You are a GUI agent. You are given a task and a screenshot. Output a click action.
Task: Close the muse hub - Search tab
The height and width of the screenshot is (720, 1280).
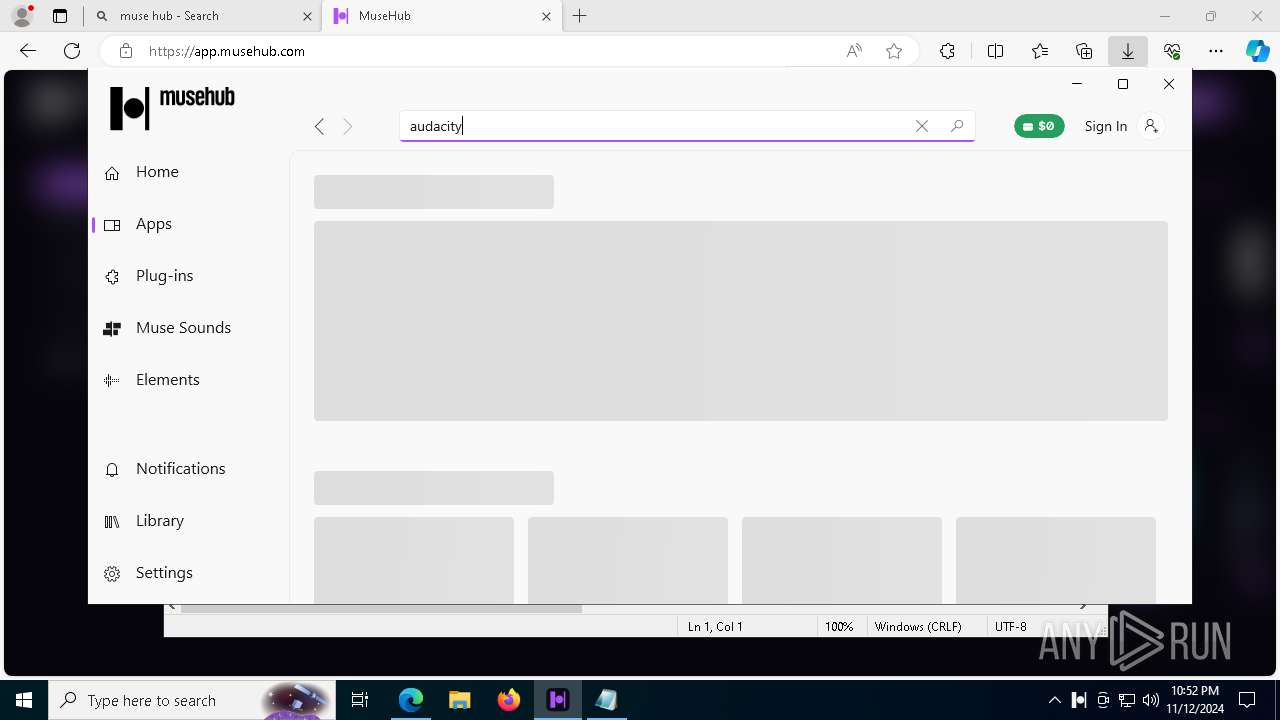point(307,16)
